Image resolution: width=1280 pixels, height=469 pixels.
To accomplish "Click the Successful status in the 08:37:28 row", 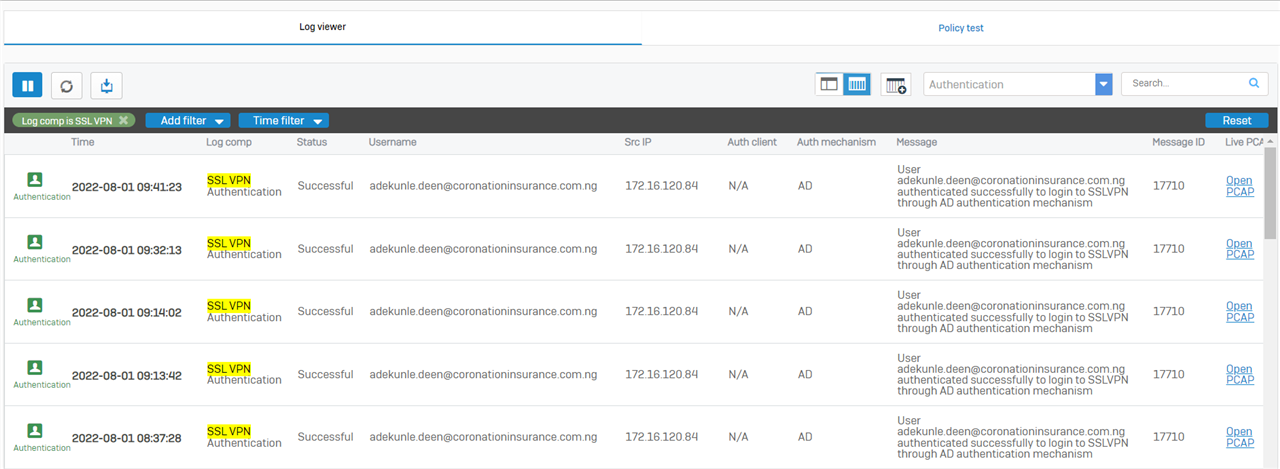I will pyautogui.click(x=325, y=437).
